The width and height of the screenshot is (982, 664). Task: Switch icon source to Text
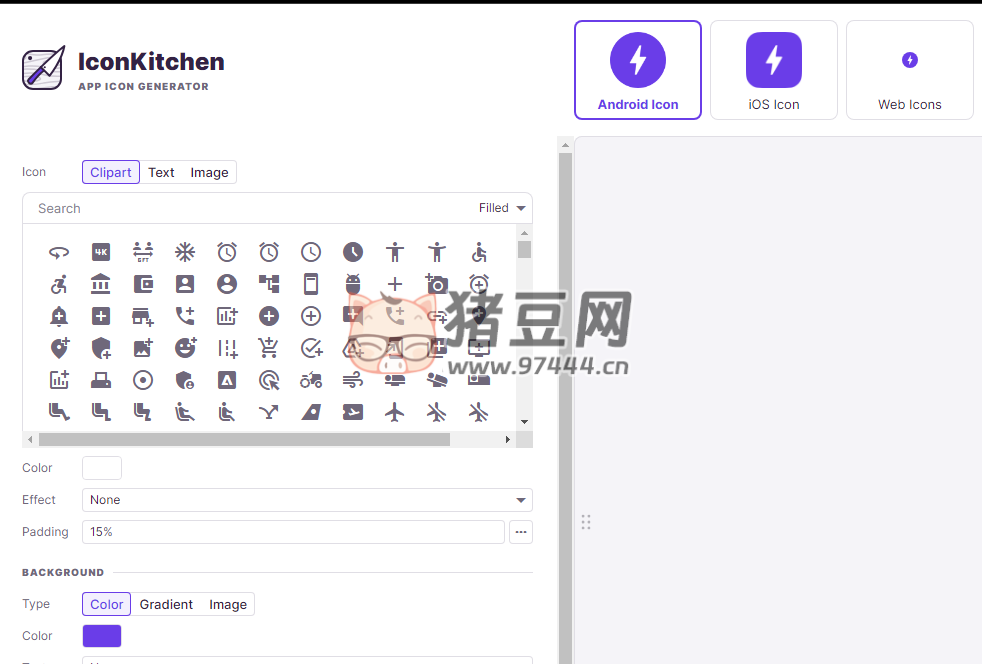click(x=161, y=172)
